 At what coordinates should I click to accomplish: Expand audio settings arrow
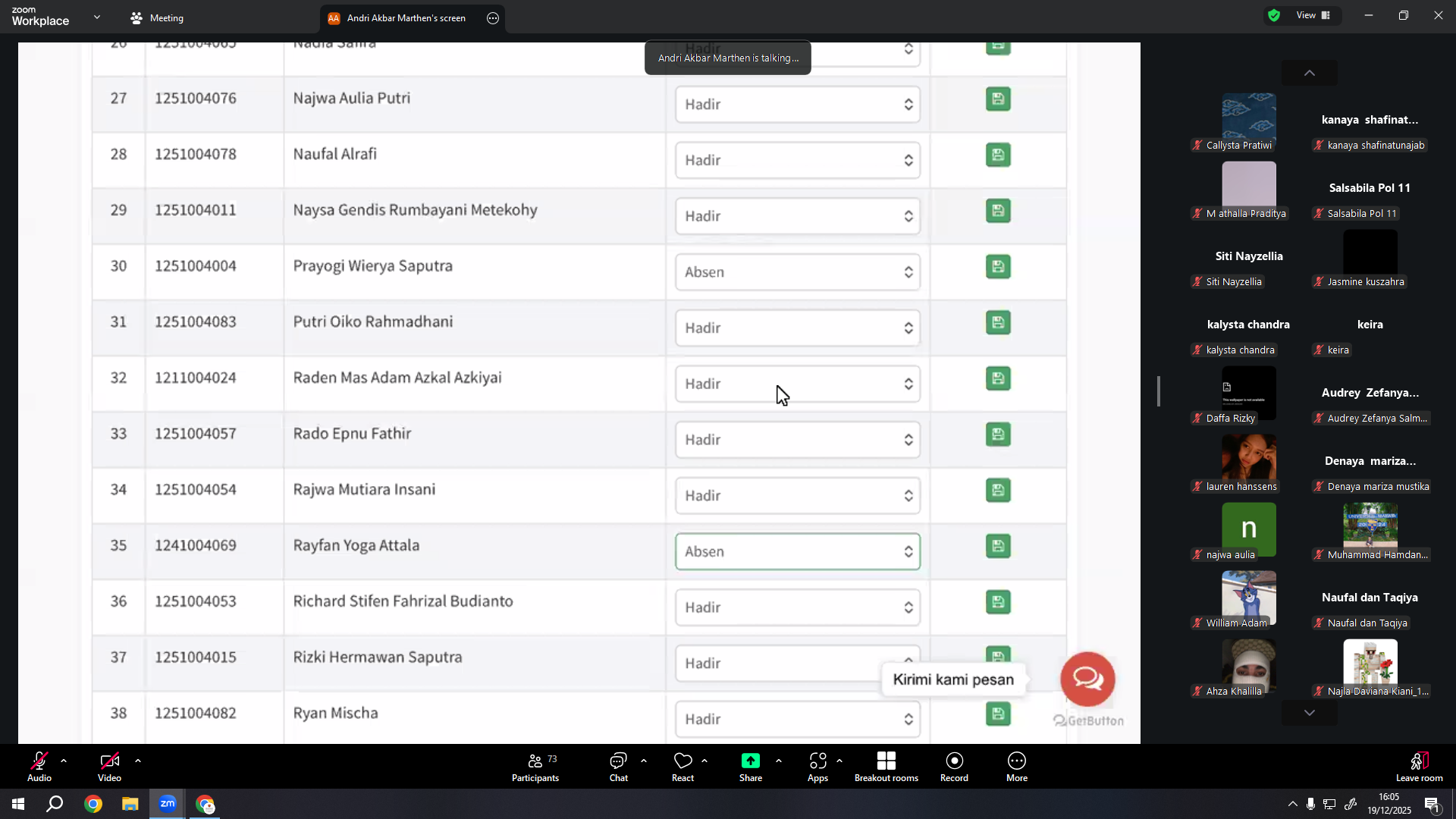click(64, 761)
